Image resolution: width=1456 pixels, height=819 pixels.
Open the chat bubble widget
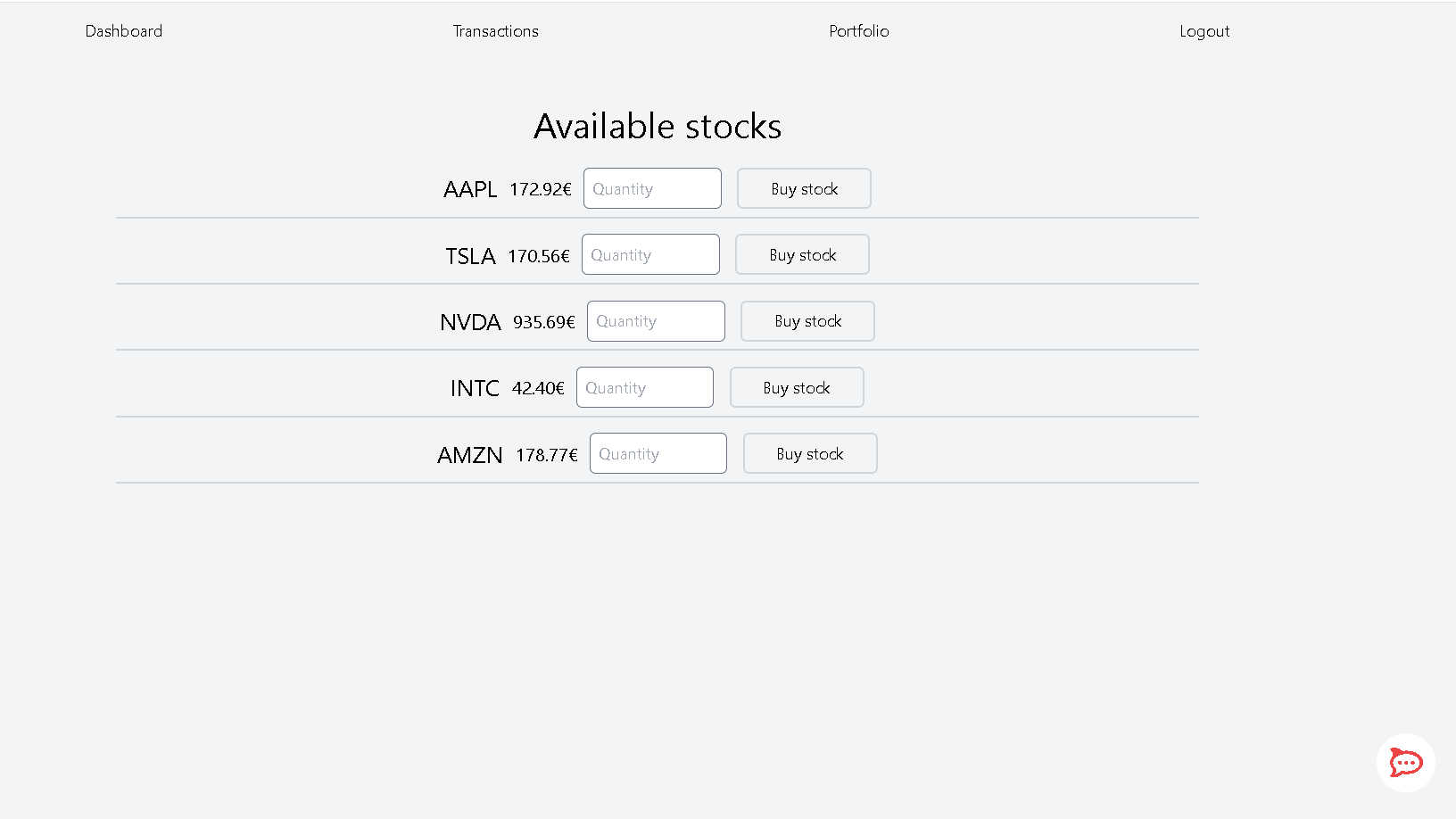[x=1405, y=763]
